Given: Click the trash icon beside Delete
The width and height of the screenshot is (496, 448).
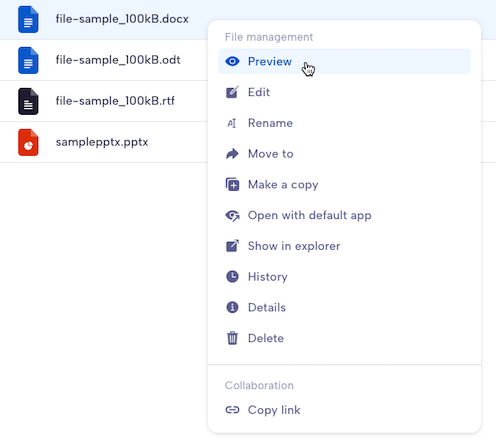Looking at the screenshot, I should pyautogui.click(x=232, y=338).
